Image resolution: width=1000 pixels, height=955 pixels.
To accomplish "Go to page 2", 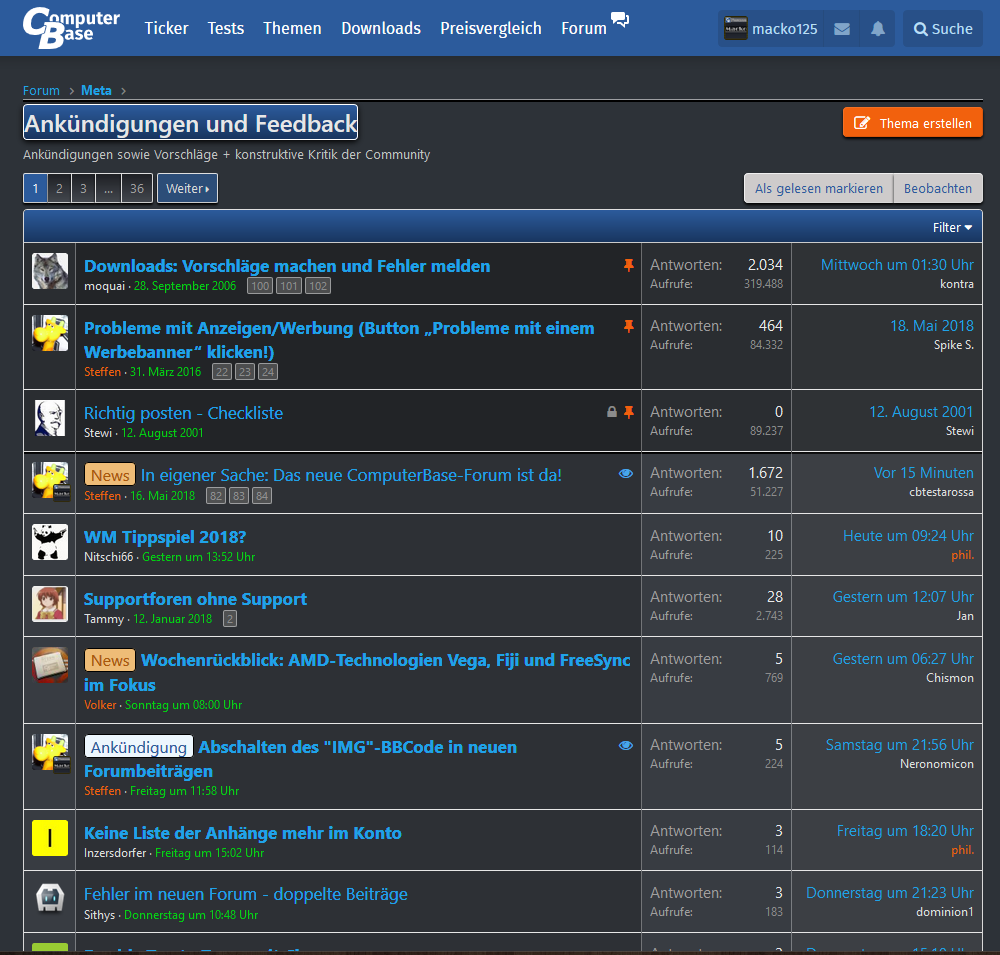I will 59,188.
